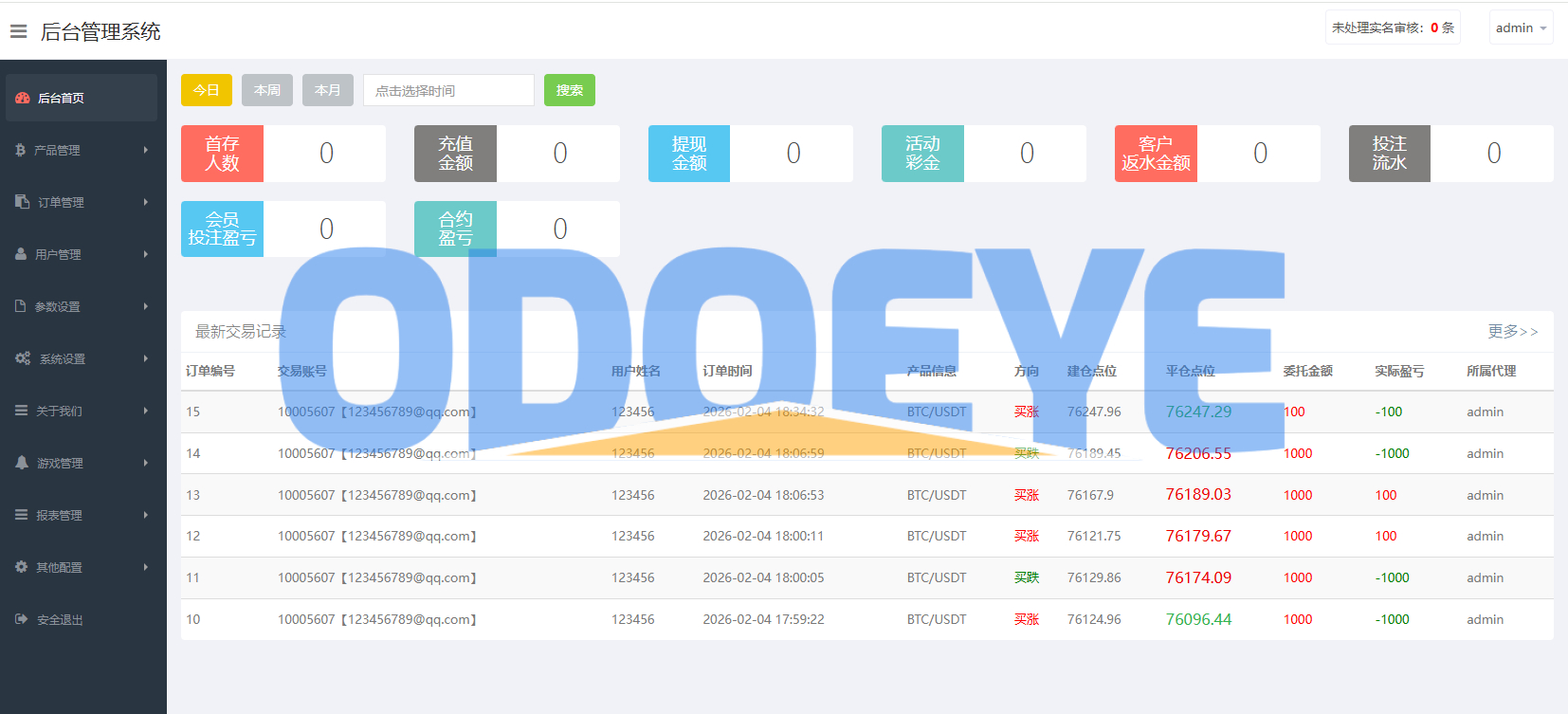
Task: Click the sign-out icon beside 安全退出
Action: coord(22,619)
